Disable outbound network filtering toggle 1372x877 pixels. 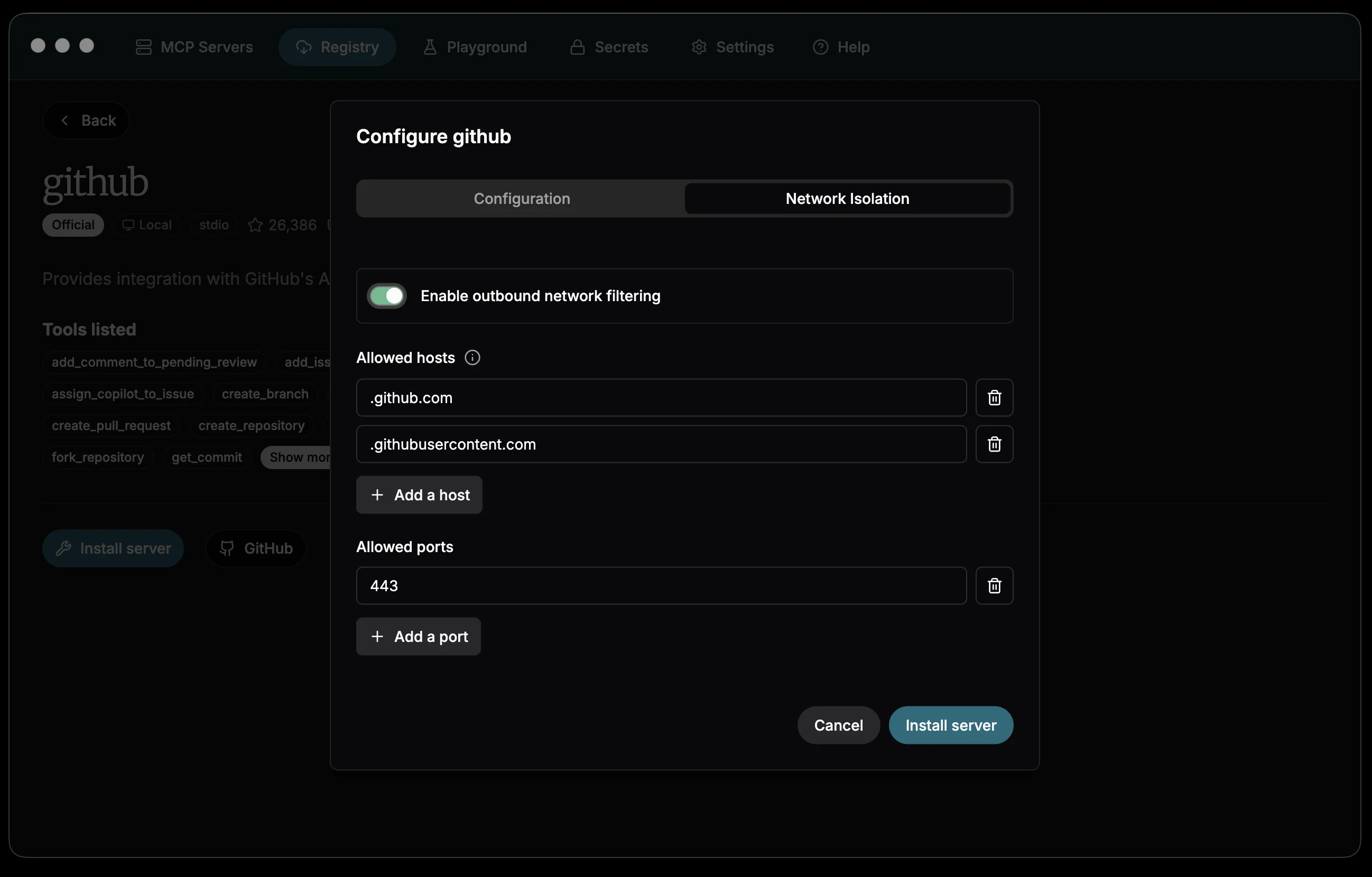click(387, 295)
